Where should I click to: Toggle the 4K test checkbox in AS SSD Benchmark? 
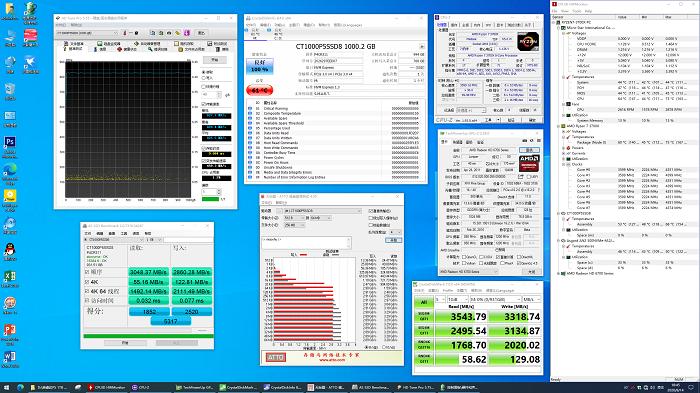(87, 282)
